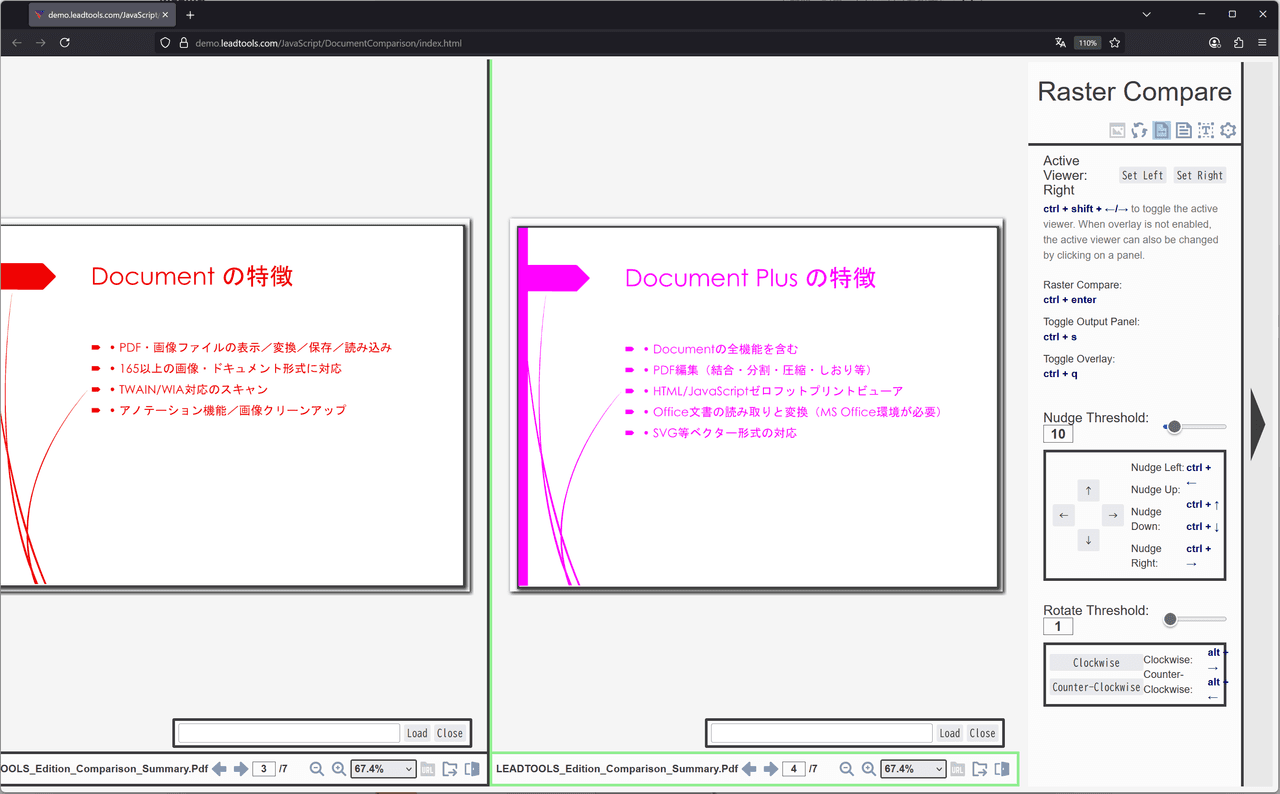Click the address bar URL
1280x794 pixels.
[x=329, y=43]
